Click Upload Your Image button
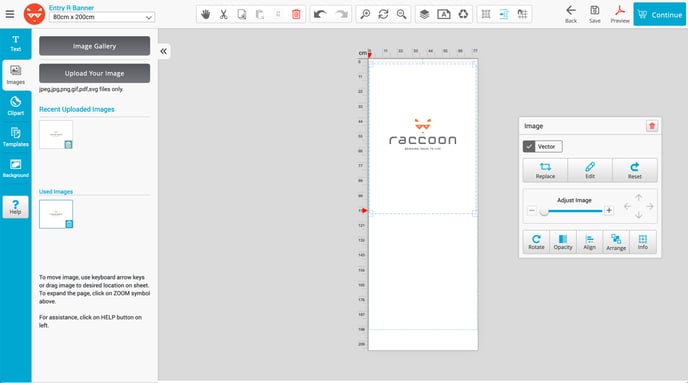Viewport: 688px width, 383px height. click(x=94, y=73)
